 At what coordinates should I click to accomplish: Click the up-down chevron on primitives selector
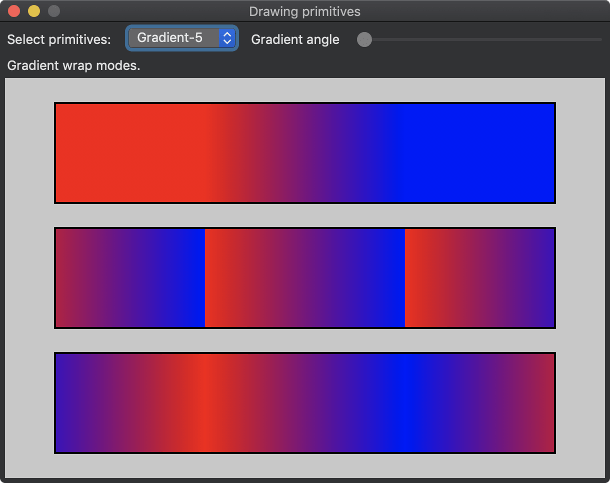pyautogui.click(x=227, y=38)
